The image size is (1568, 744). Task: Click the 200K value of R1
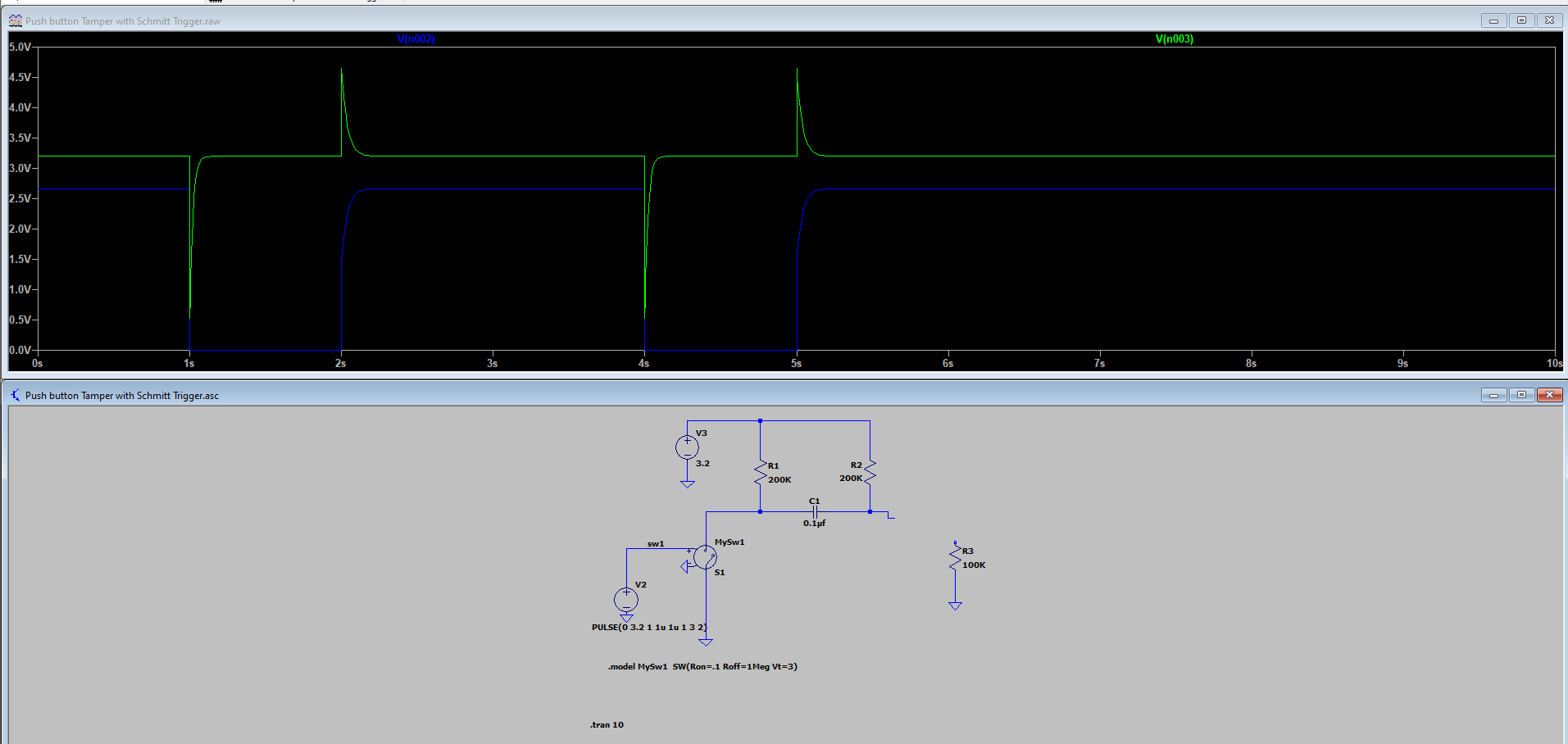779,479
